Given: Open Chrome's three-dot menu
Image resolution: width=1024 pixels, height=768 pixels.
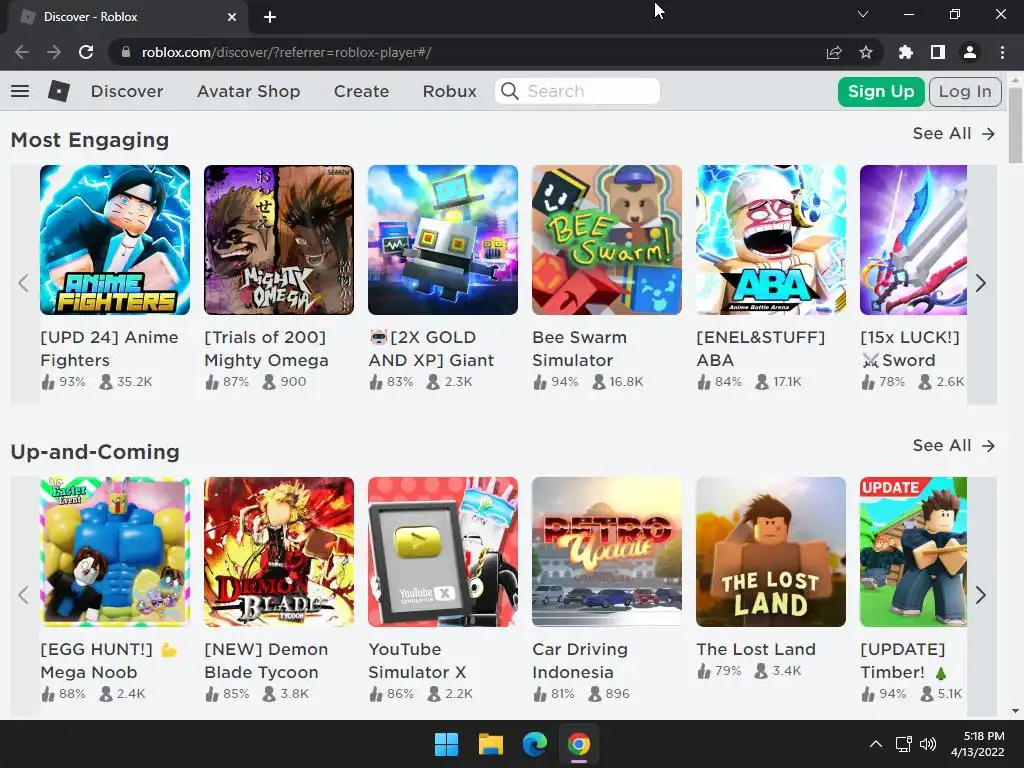Looking at the screenshot, I should point(1002,52).
